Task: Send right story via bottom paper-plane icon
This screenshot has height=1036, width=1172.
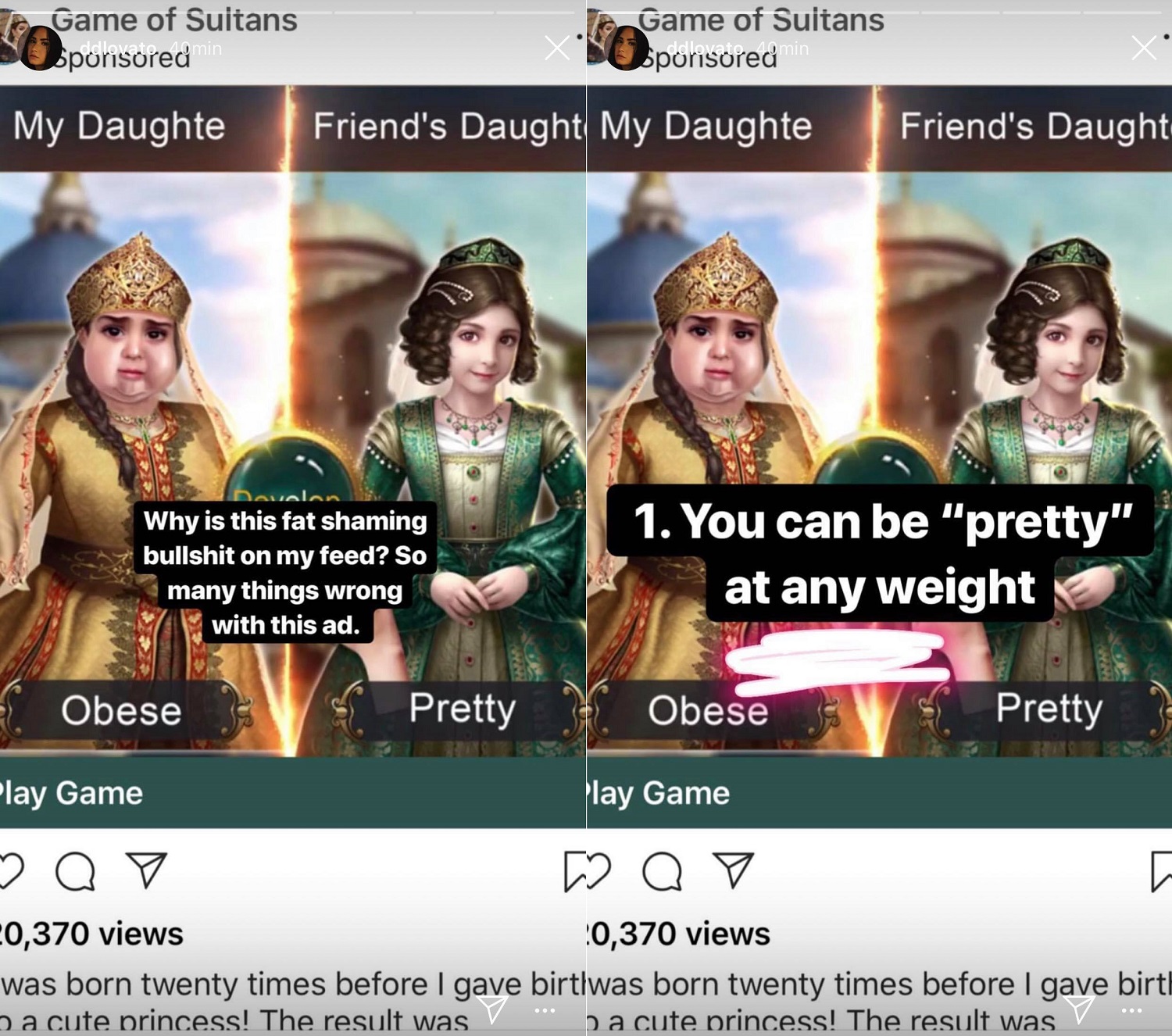Action: coord(1080,1009)
